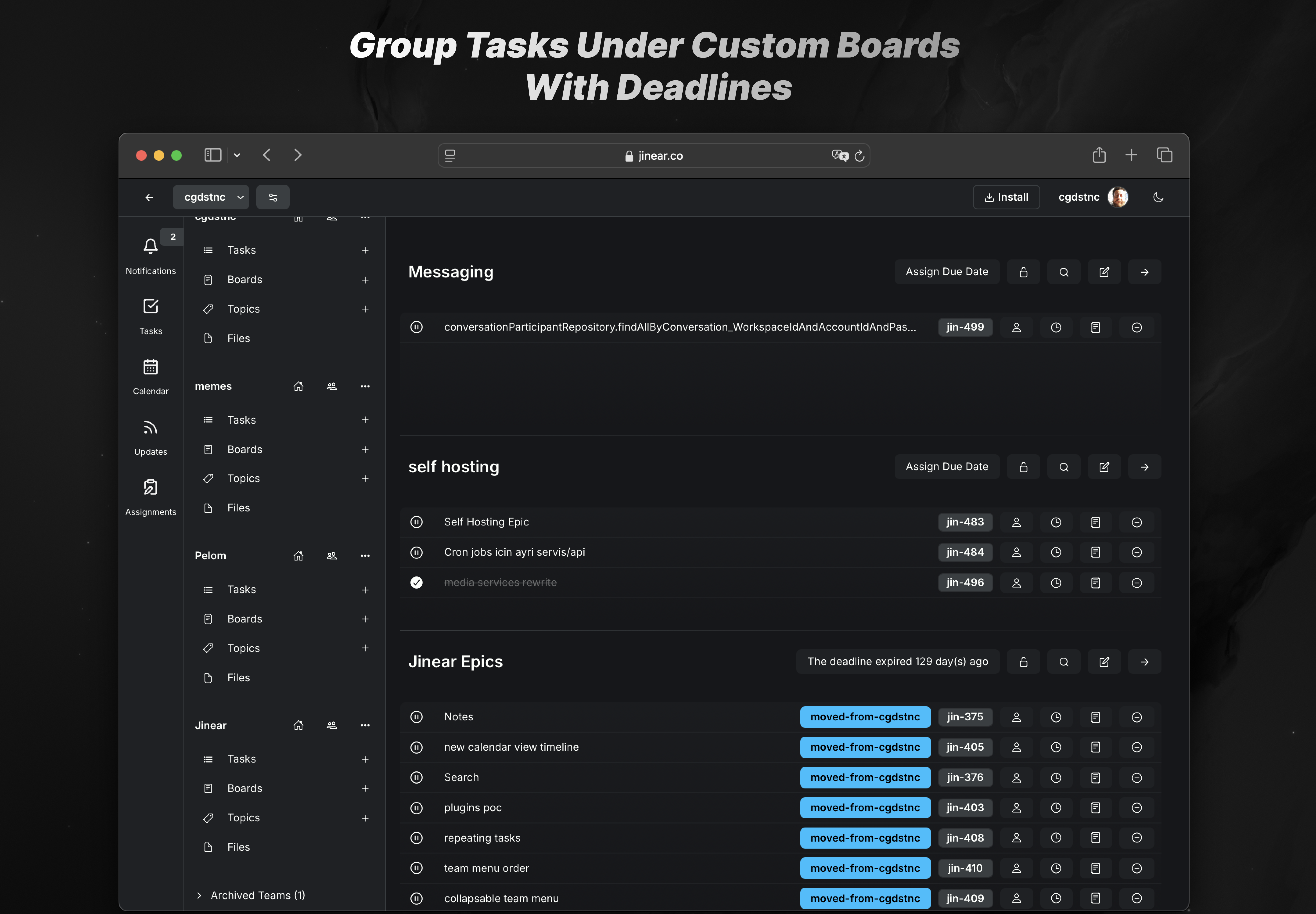Open Topics under Pelom team
The width and height of the screenshot is (1316, 914).
(243, 648)
